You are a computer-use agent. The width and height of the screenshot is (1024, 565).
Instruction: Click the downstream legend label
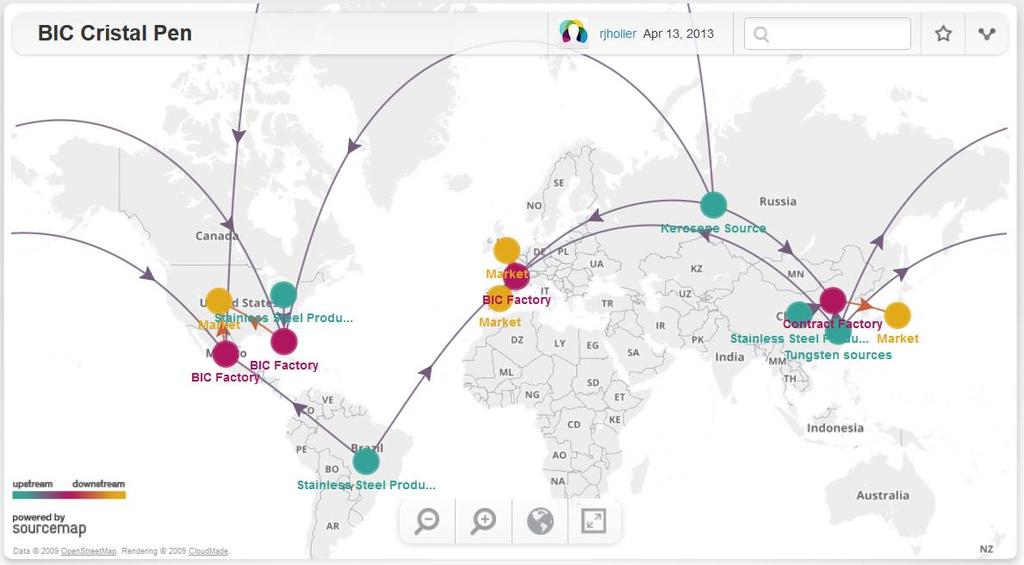(99, 484)
